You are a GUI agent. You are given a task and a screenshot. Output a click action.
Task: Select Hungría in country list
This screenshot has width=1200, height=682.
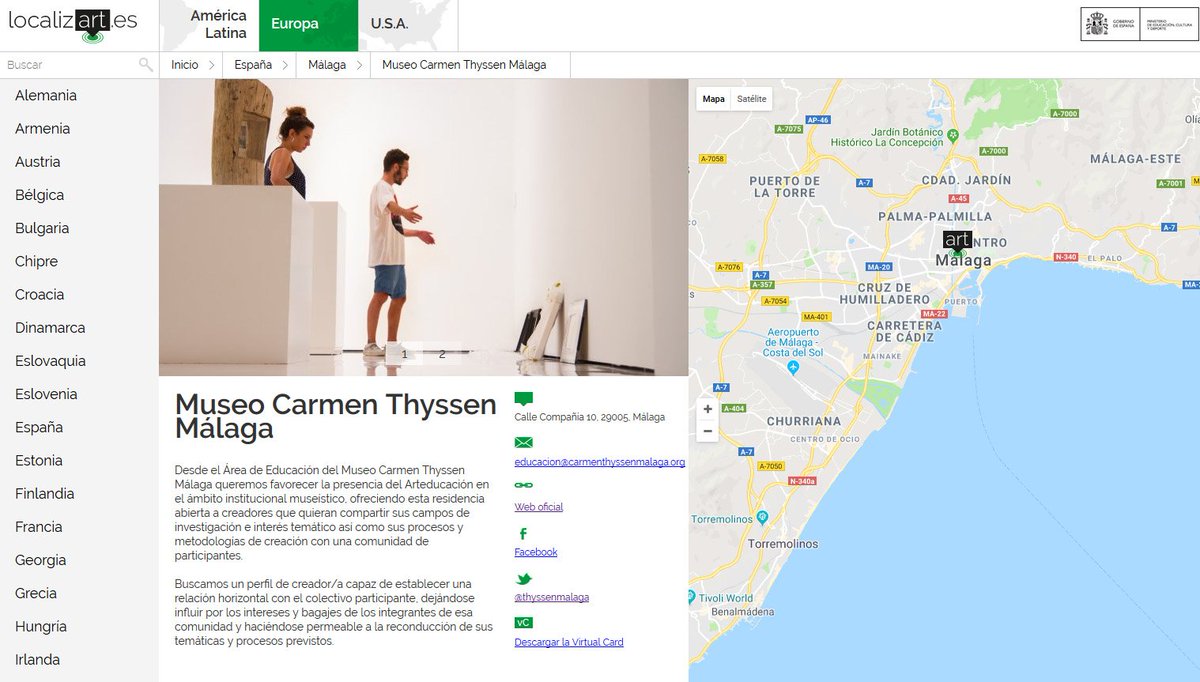41,626
